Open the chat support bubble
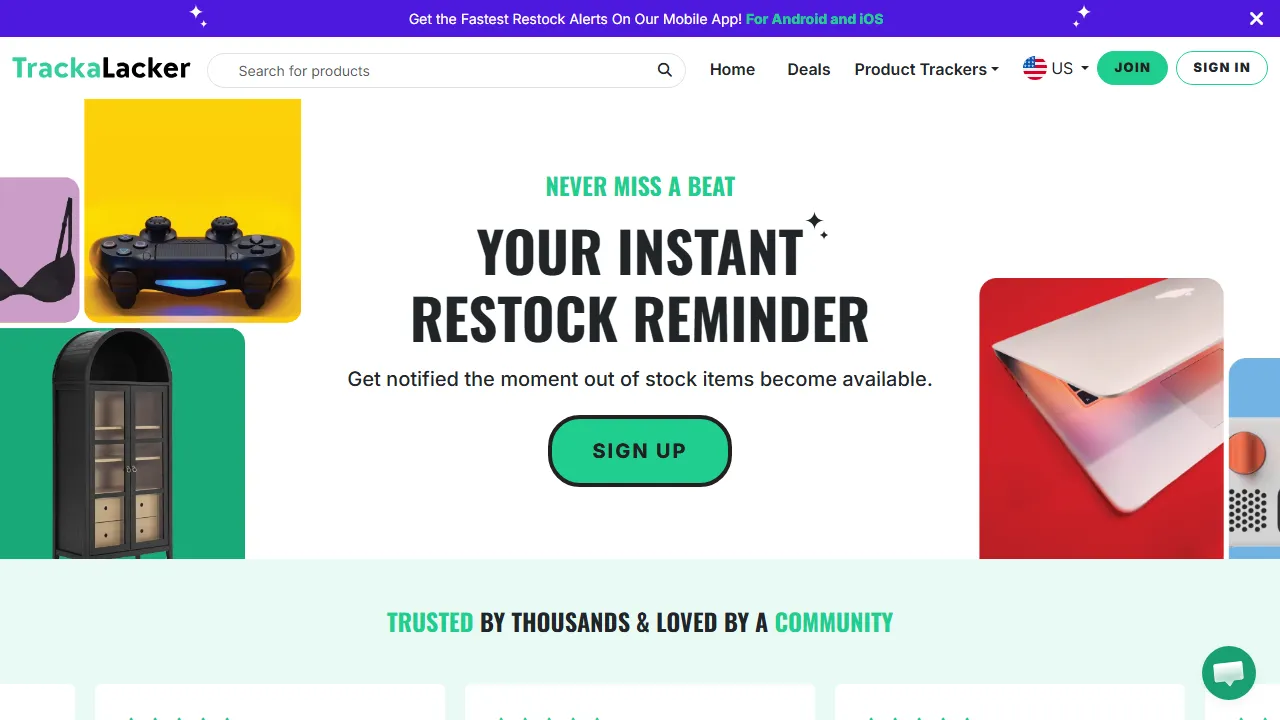The image size is (1280, 720). (1228, 672)
